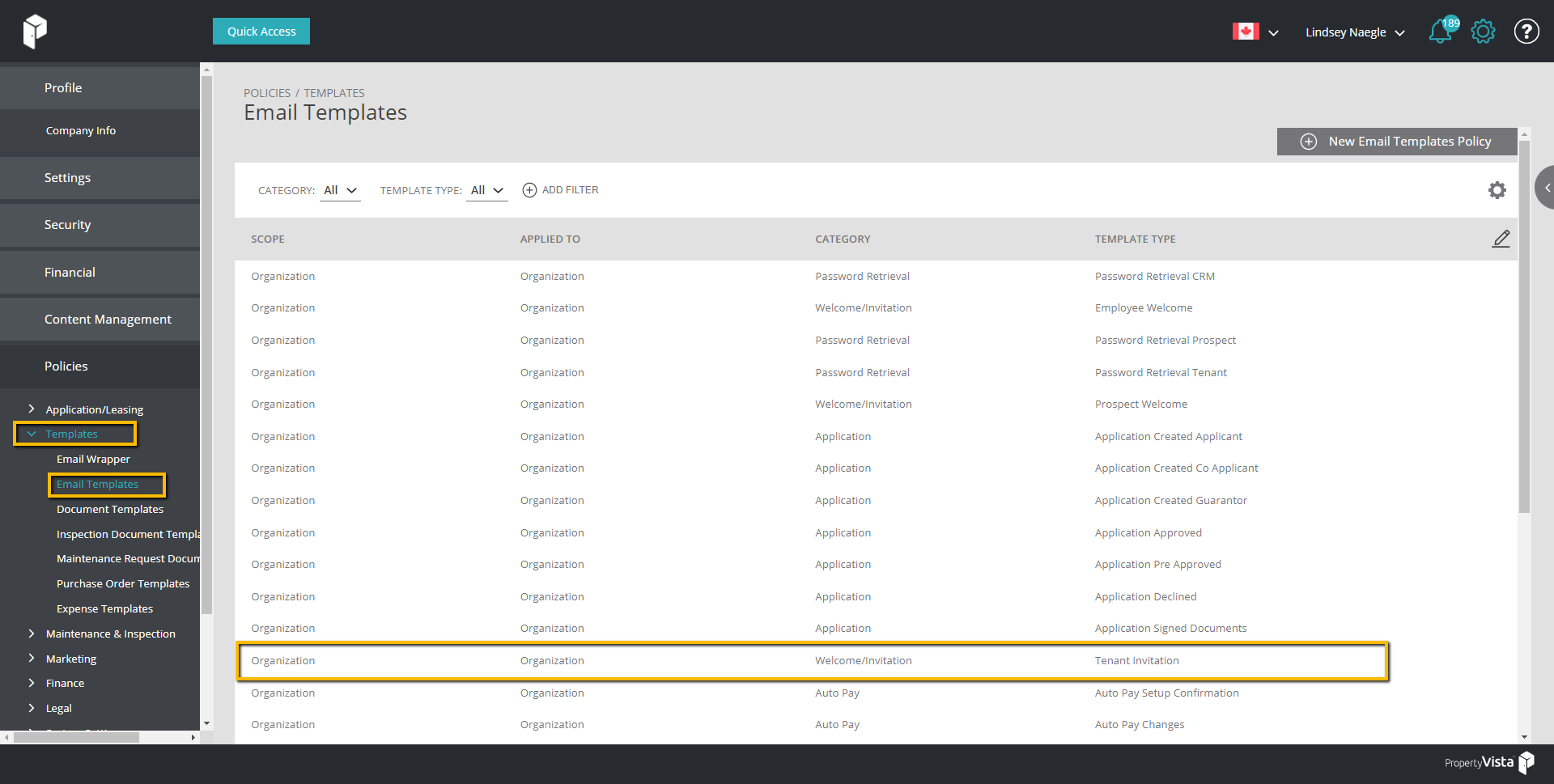Click the pencil edit icon in table header
This screenshot has height=784, width=1554.
[x=1501, y=239]
